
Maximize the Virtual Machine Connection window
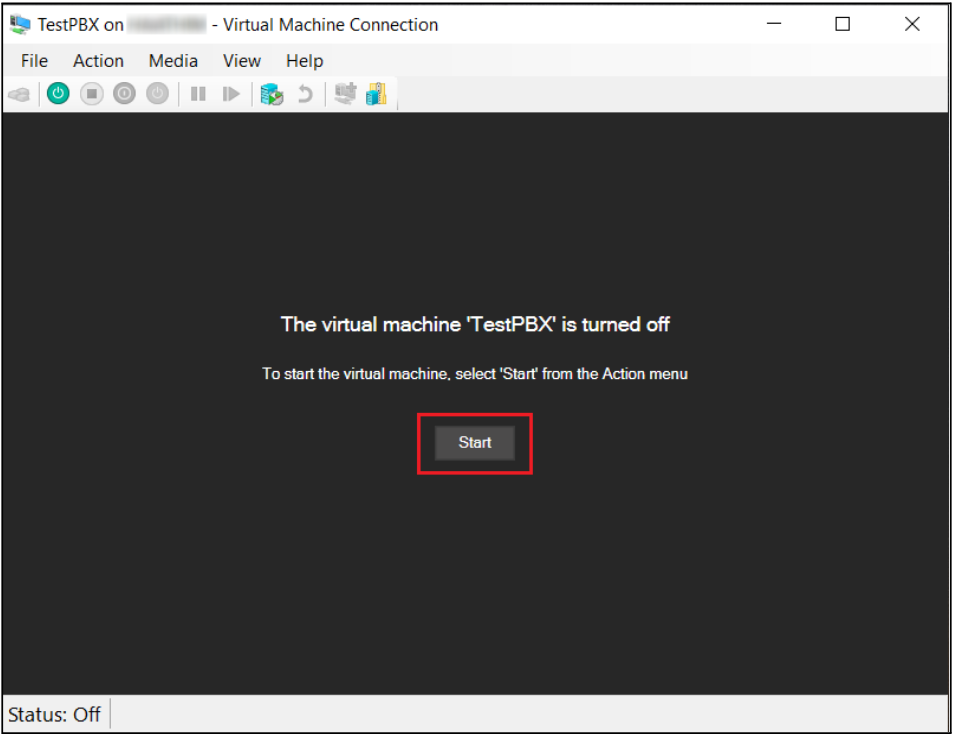(x=842, y=24)
